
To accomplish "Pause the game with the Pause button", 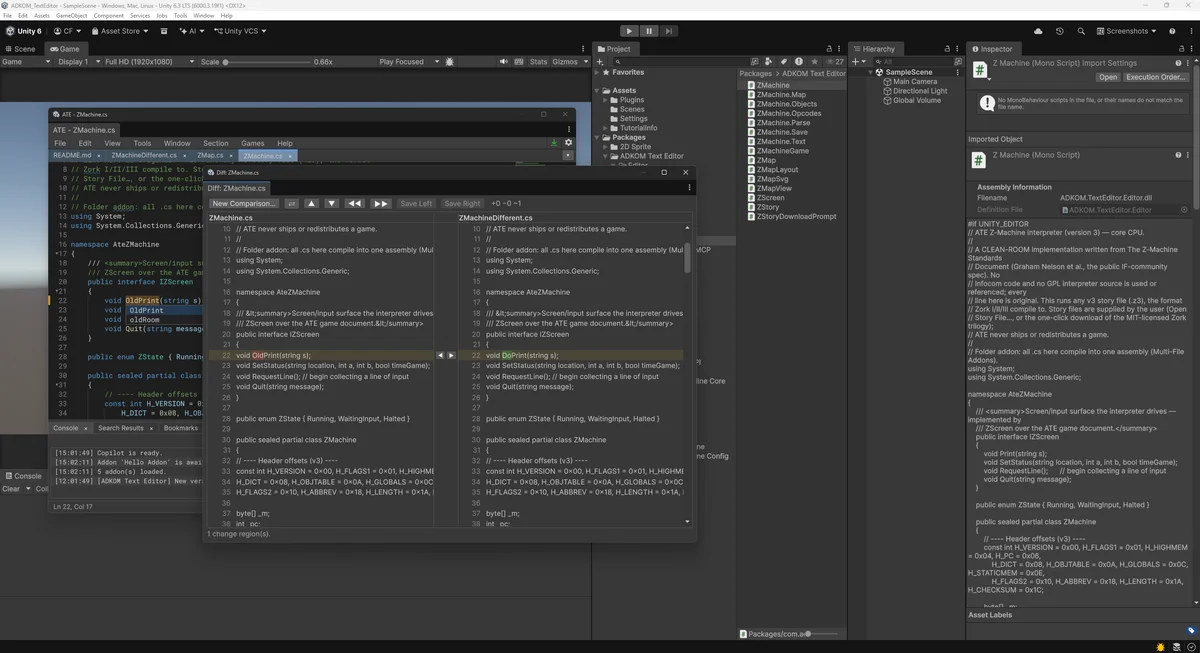I will [x=649, y=31].
